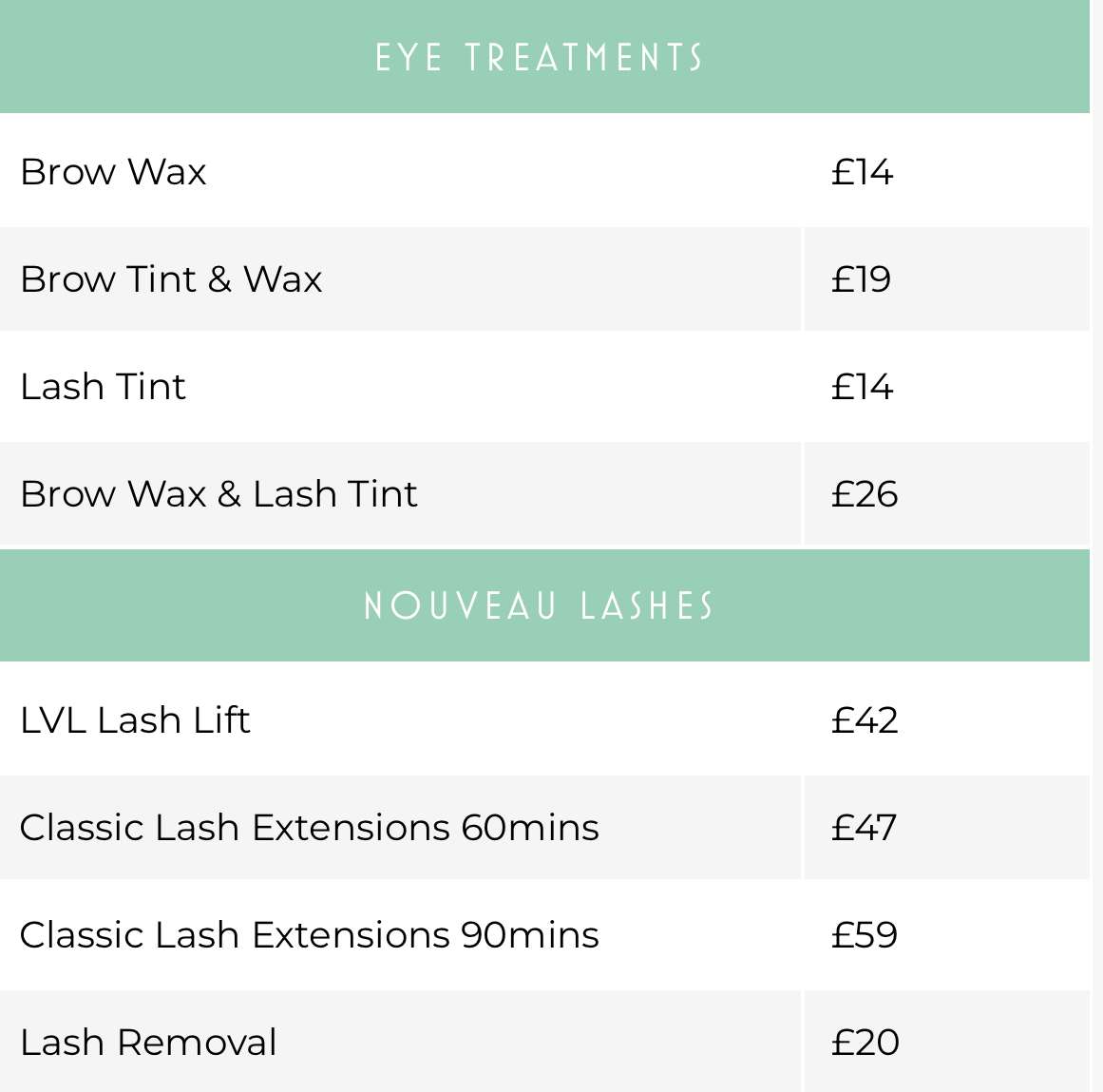This screenshot has height=1092, width=1103.
Task: Select the LVL Lash Lift treatment
Action: tap(135, 719)
